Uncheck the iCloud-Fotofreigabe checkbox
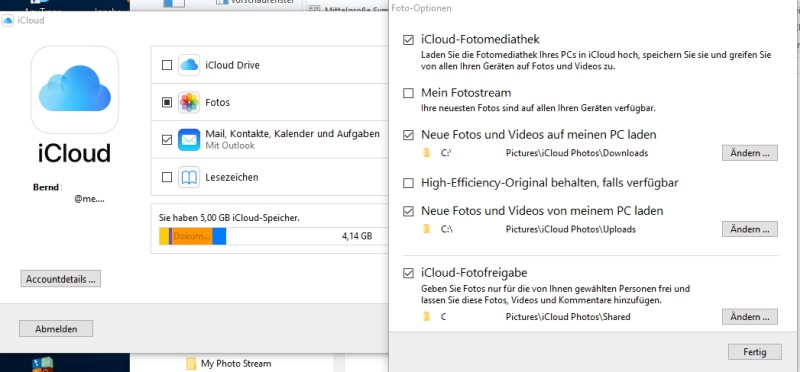 click(408, 273)
